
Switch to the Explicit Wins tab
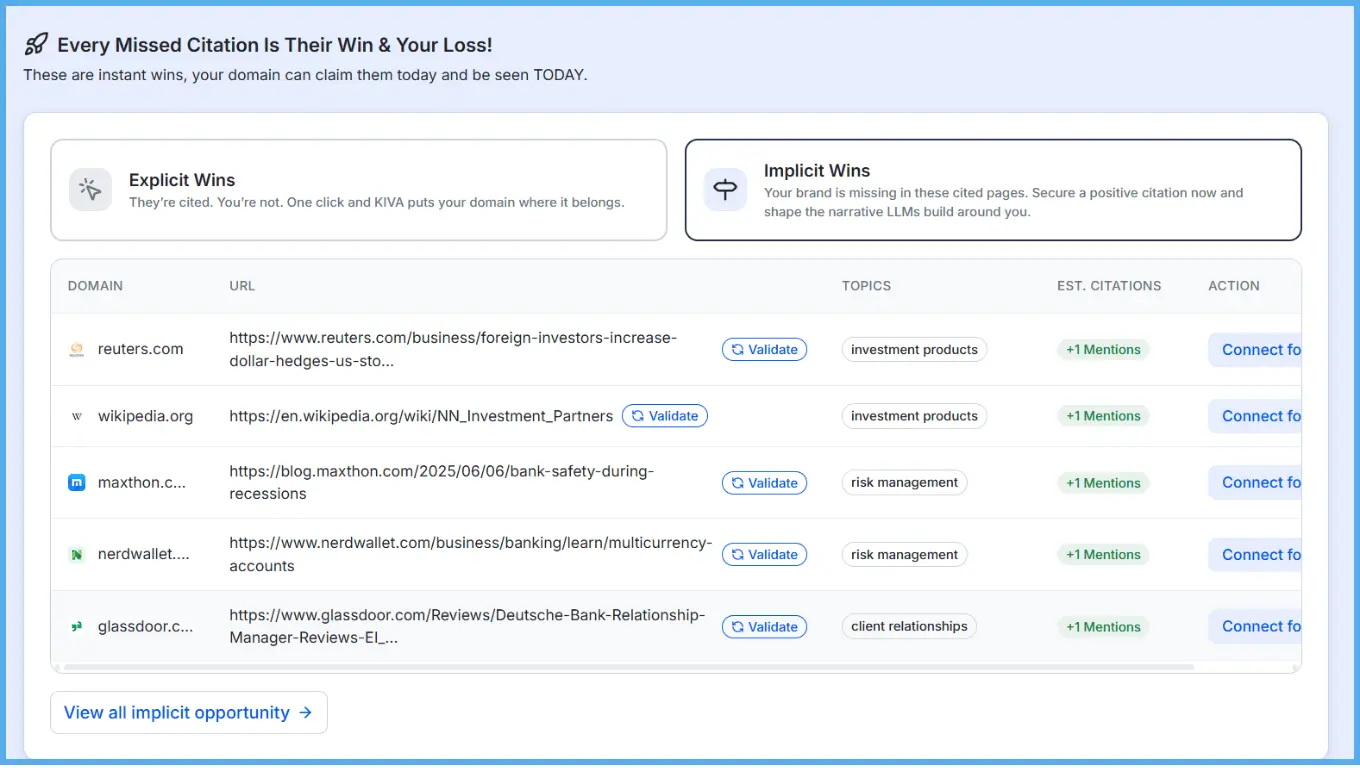(358, 189)
